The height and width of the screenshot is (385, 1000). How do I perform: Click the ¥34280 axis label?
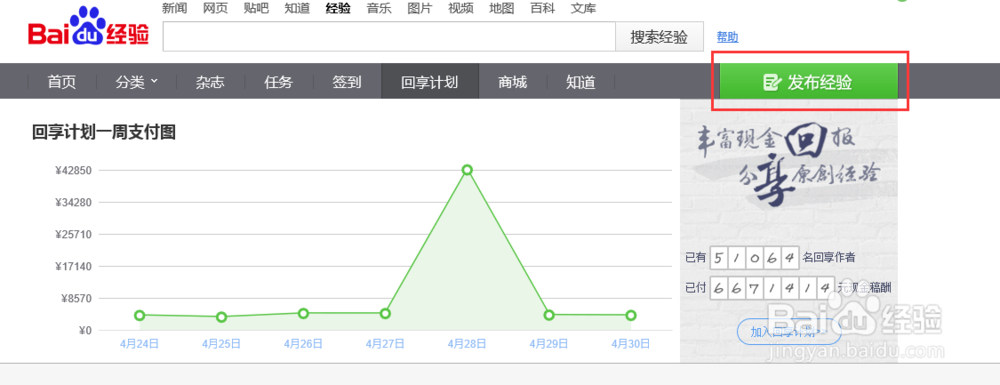73,202
